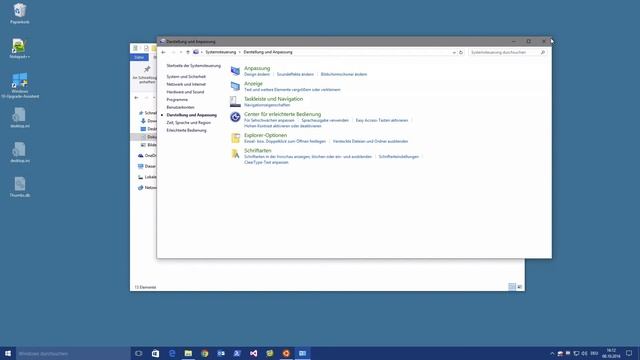Screen dimensions: 640x360
Task: Refresh the Control Panel address bar
Action: pos(461,52)
